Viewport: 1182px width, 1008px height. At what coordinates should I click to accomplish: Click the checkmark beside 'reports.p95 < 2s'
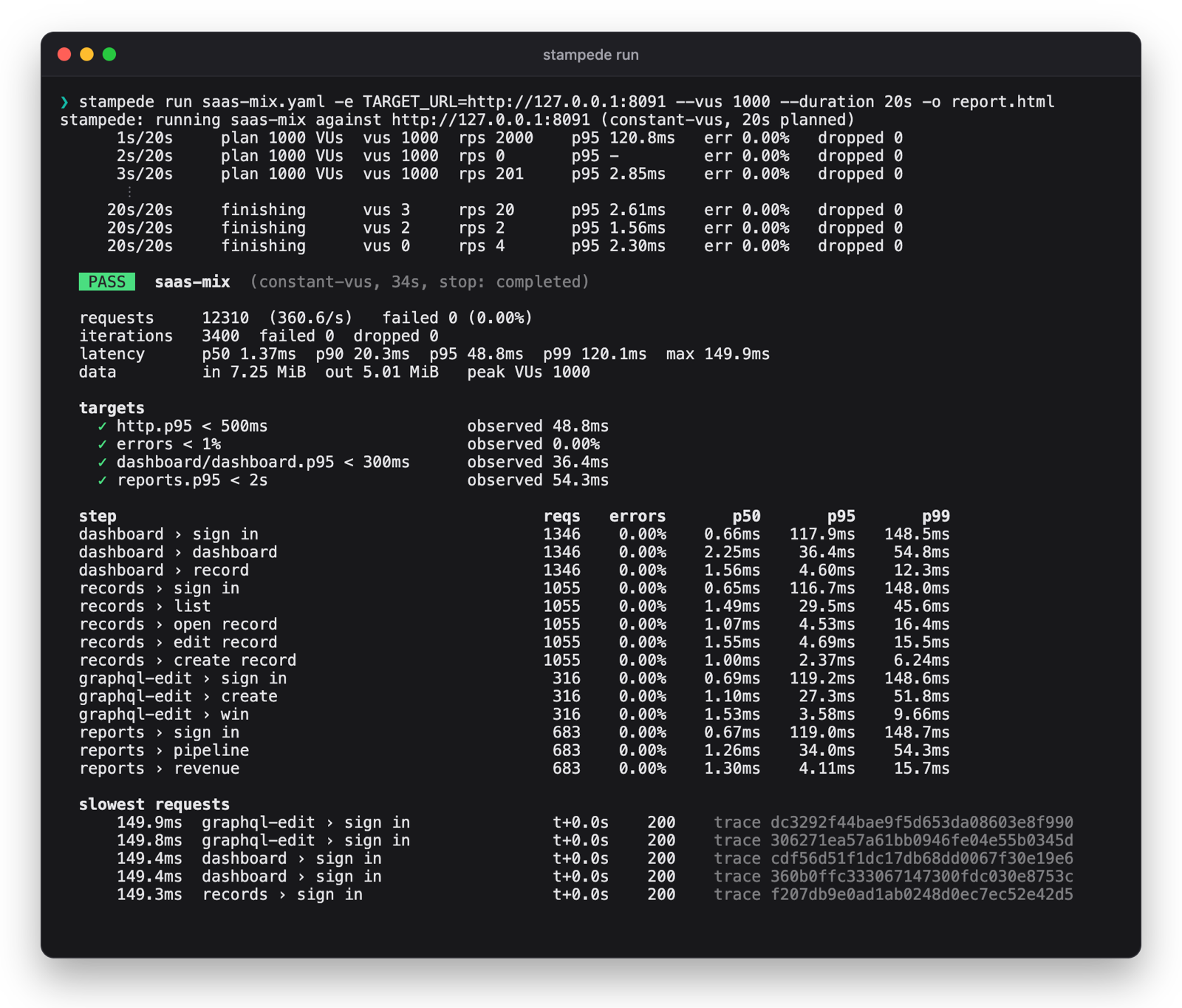(x=103, y=480)
